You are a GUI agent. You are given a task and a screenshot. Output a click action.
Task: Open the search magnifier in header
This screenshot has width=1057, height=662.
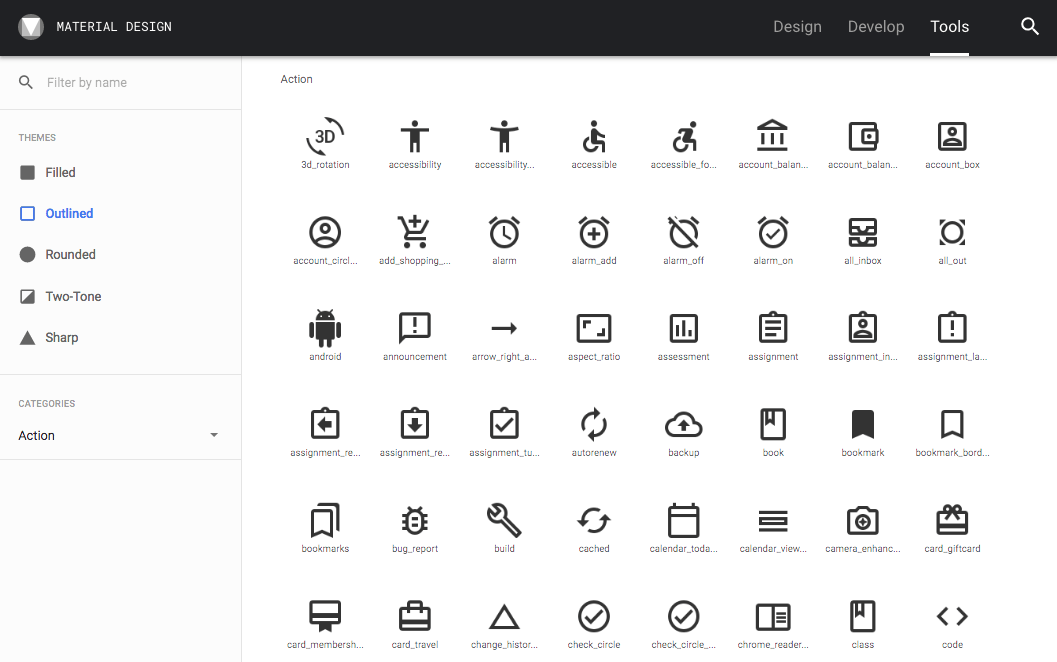[x=1030, y=27]
